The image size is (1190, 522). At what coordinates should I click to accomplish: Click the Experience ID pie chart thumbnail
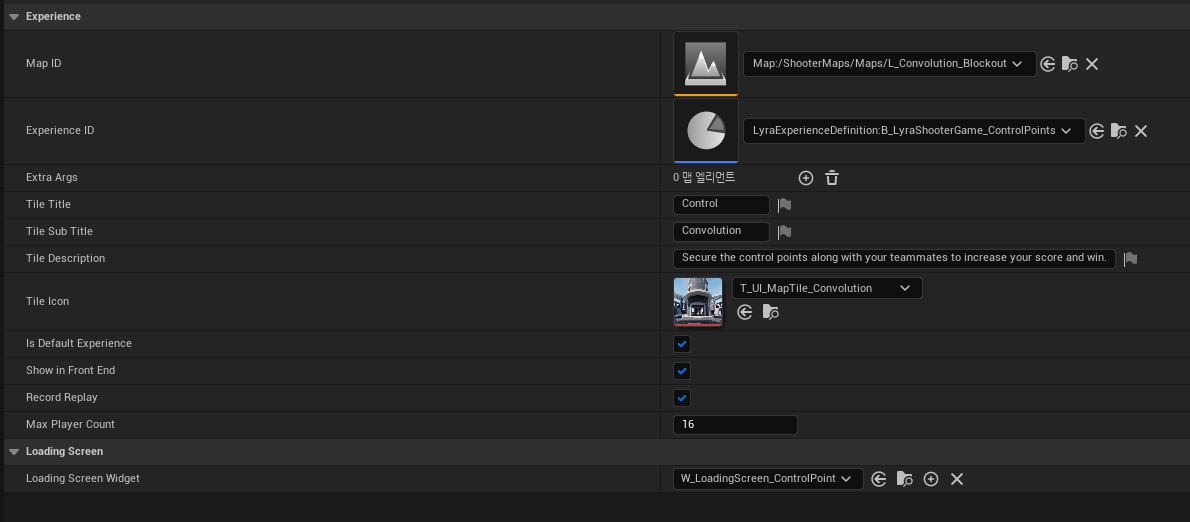point(706,130)
